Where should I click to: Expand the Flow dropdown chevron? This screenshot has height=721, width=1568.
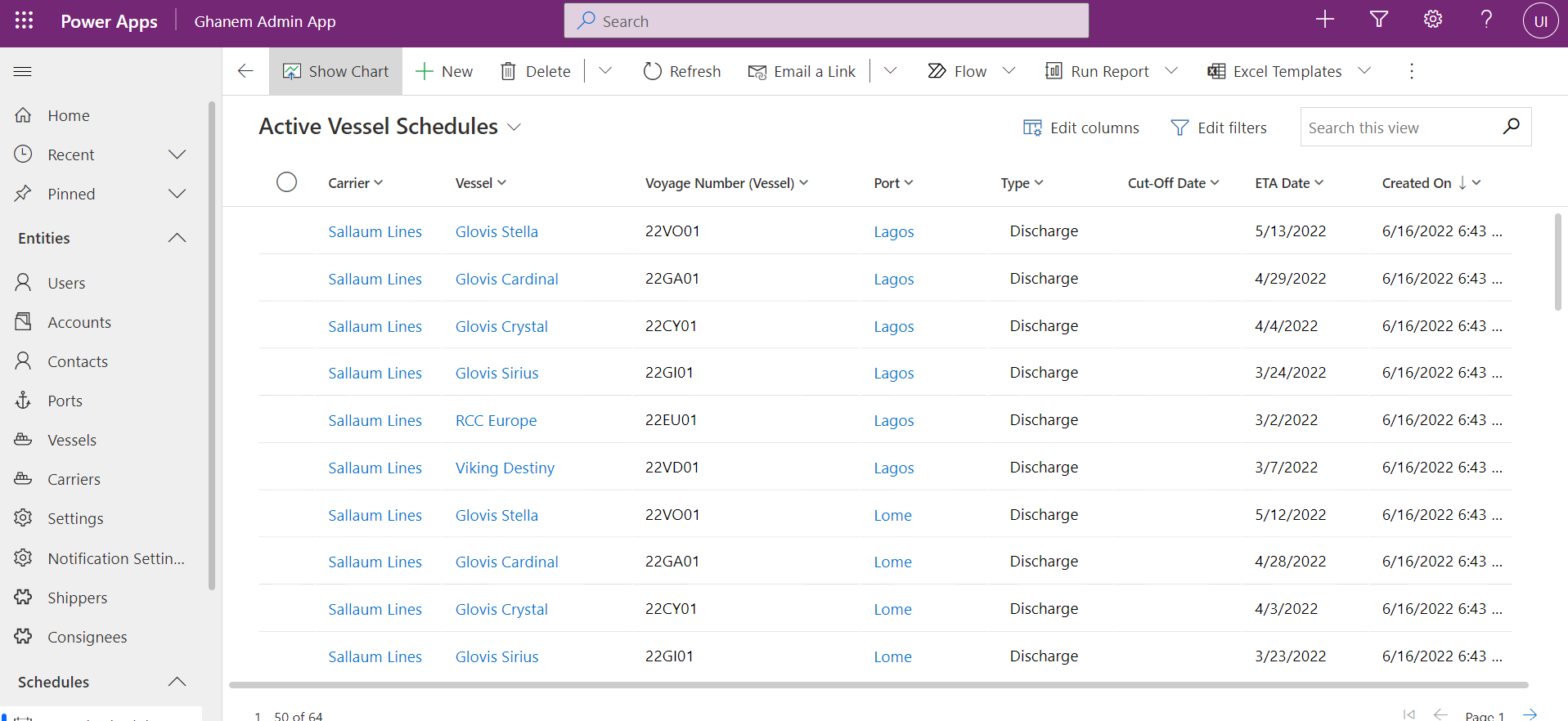[1009, 71]
